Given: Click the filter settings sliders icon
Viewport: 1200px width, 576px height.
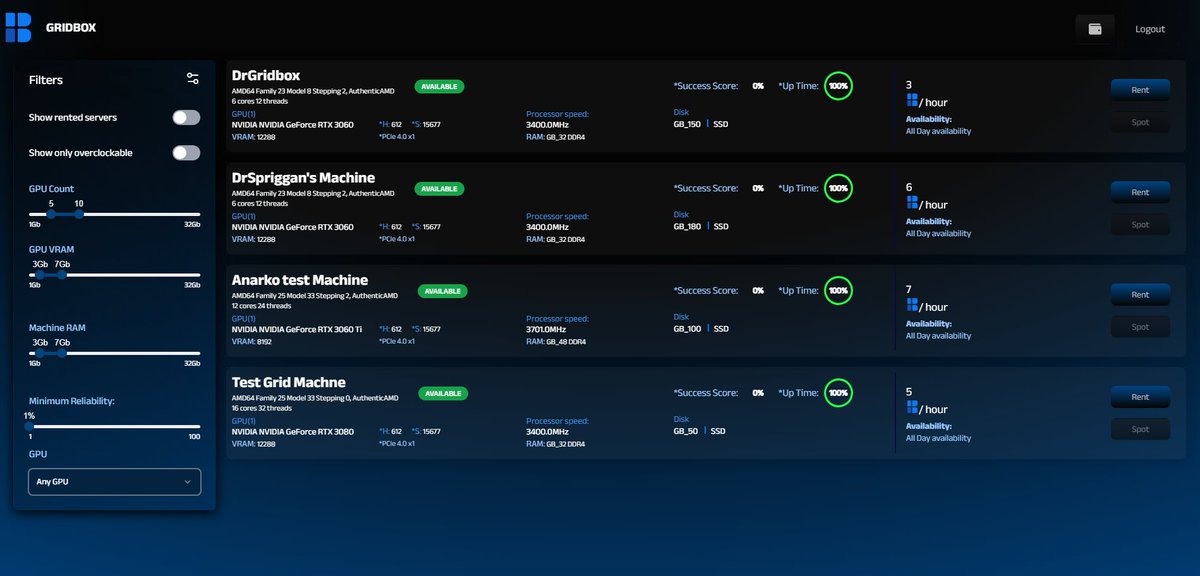Looking at the screenshot, I should tap(193, 79).
